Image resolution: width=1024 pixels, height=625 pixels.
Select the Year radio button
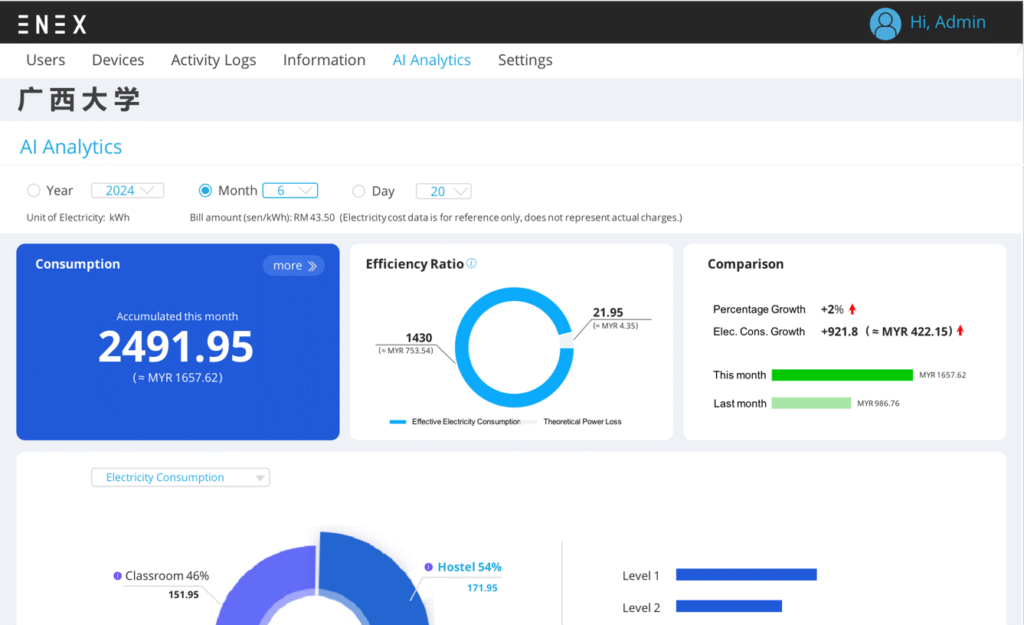click(x=34, y=191)
